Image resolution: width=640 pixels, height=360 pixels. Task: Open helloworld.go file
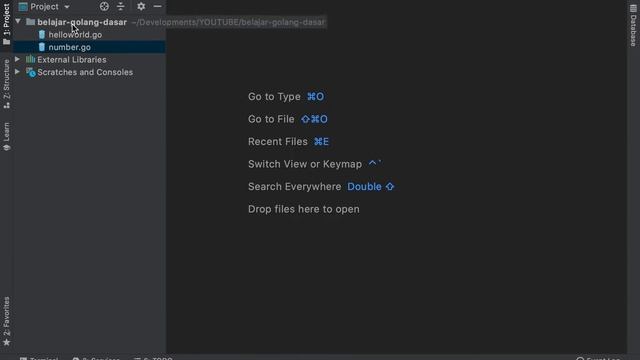click(x=75, y=35)
